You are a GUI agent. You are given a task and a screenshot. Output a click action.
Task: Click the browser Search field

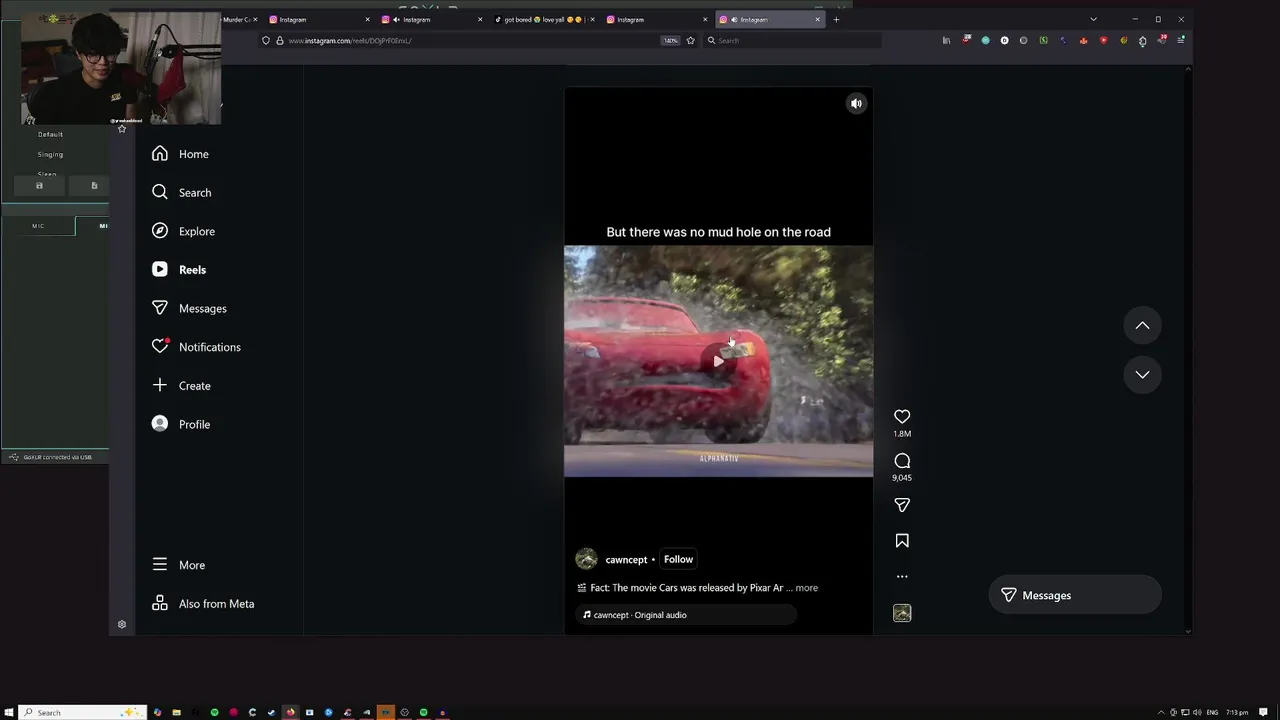pyautogui.click(x=792, y=41)
